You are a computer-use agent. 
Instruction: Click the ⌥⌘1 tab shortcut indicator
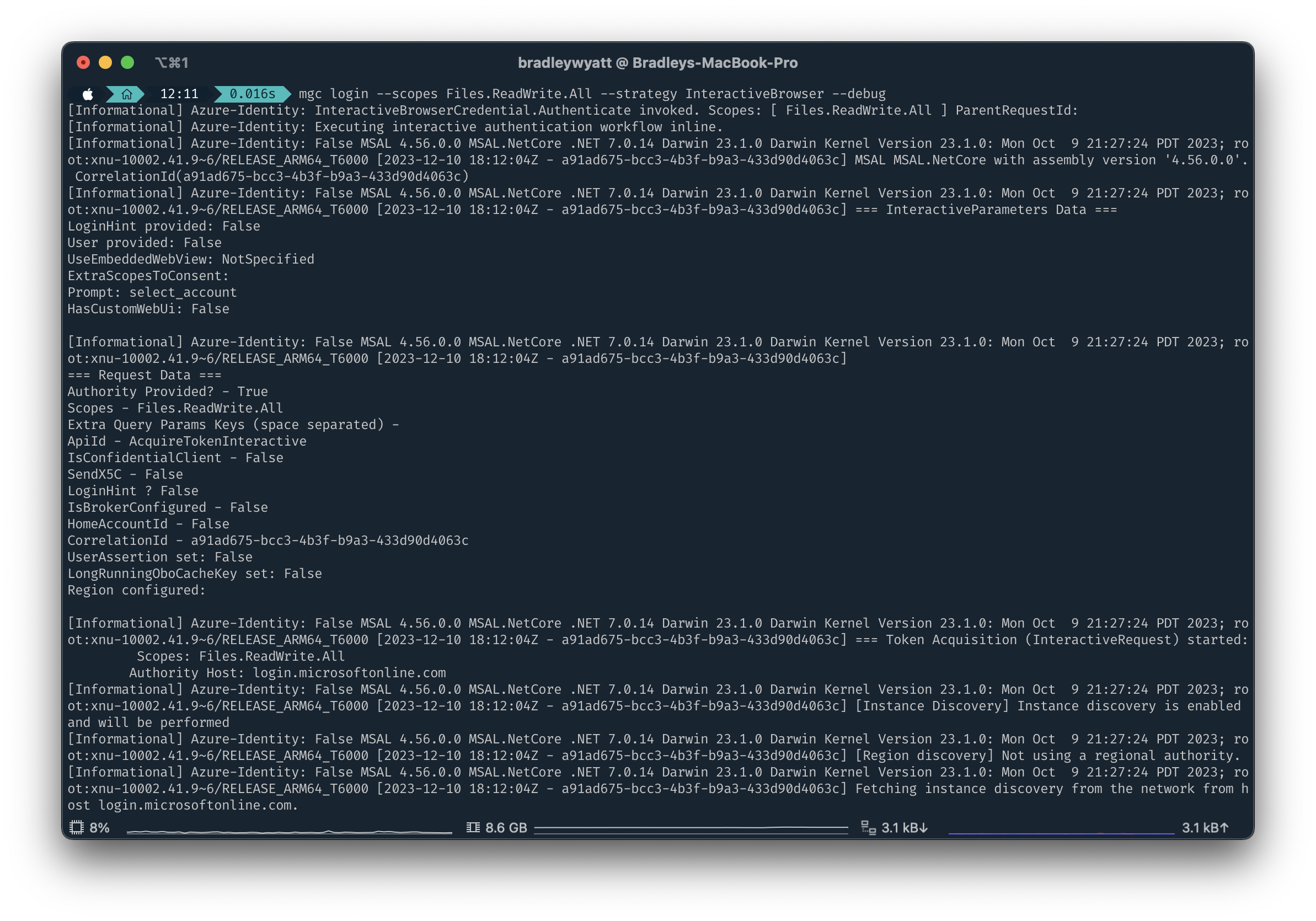(x=172, y=62)
